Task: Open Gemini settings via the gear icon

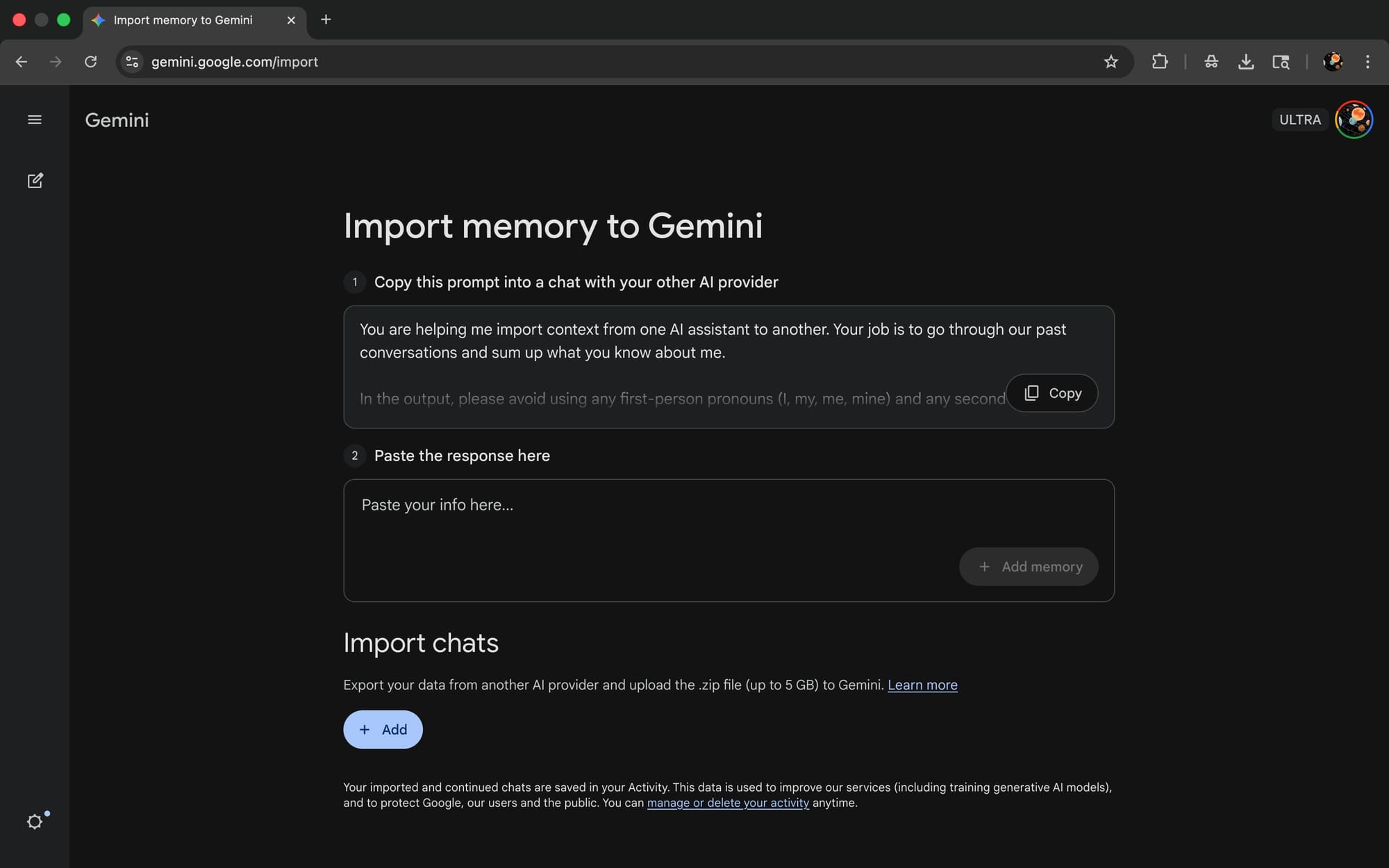Action: [x=33, y=821]
